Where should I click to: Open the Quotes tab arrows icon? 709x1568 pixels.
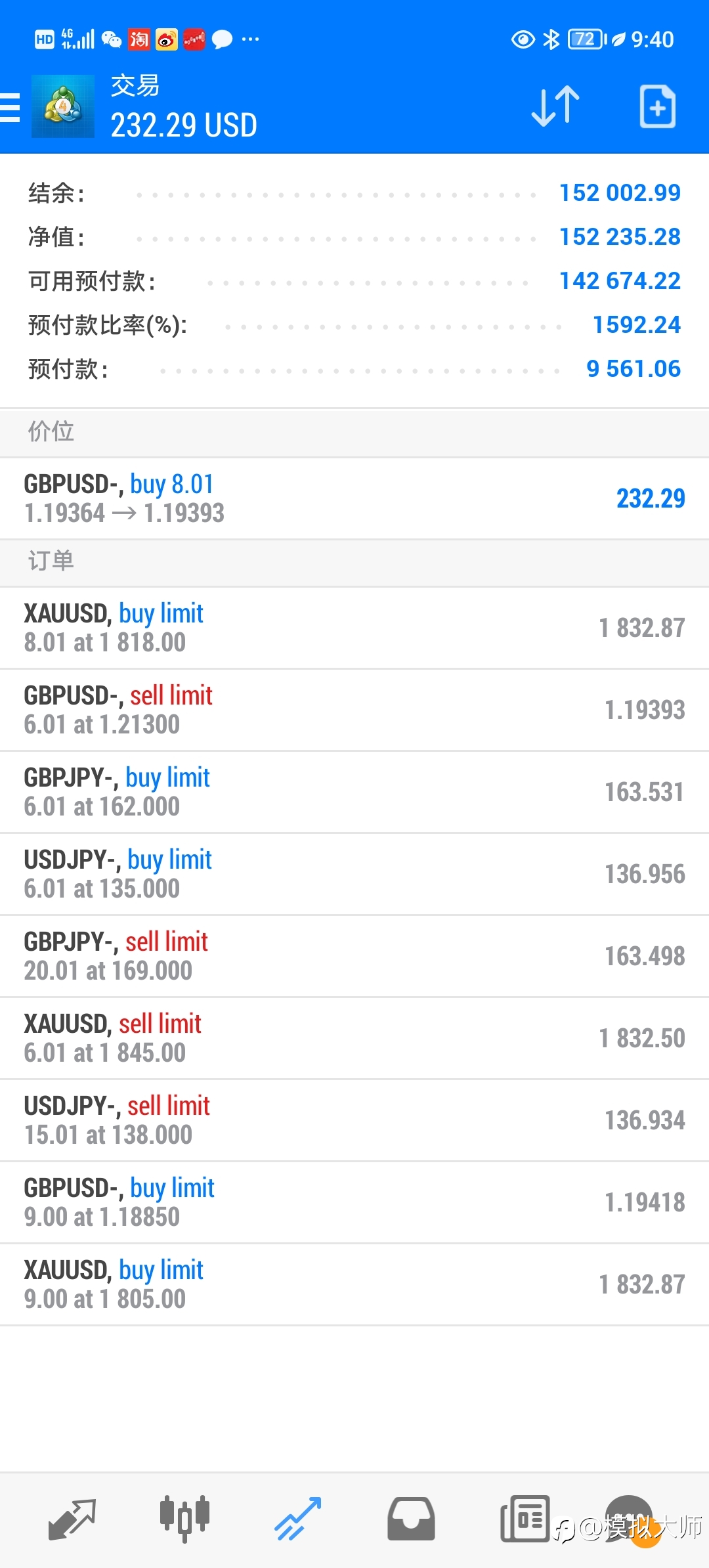tap(72, 1519)
